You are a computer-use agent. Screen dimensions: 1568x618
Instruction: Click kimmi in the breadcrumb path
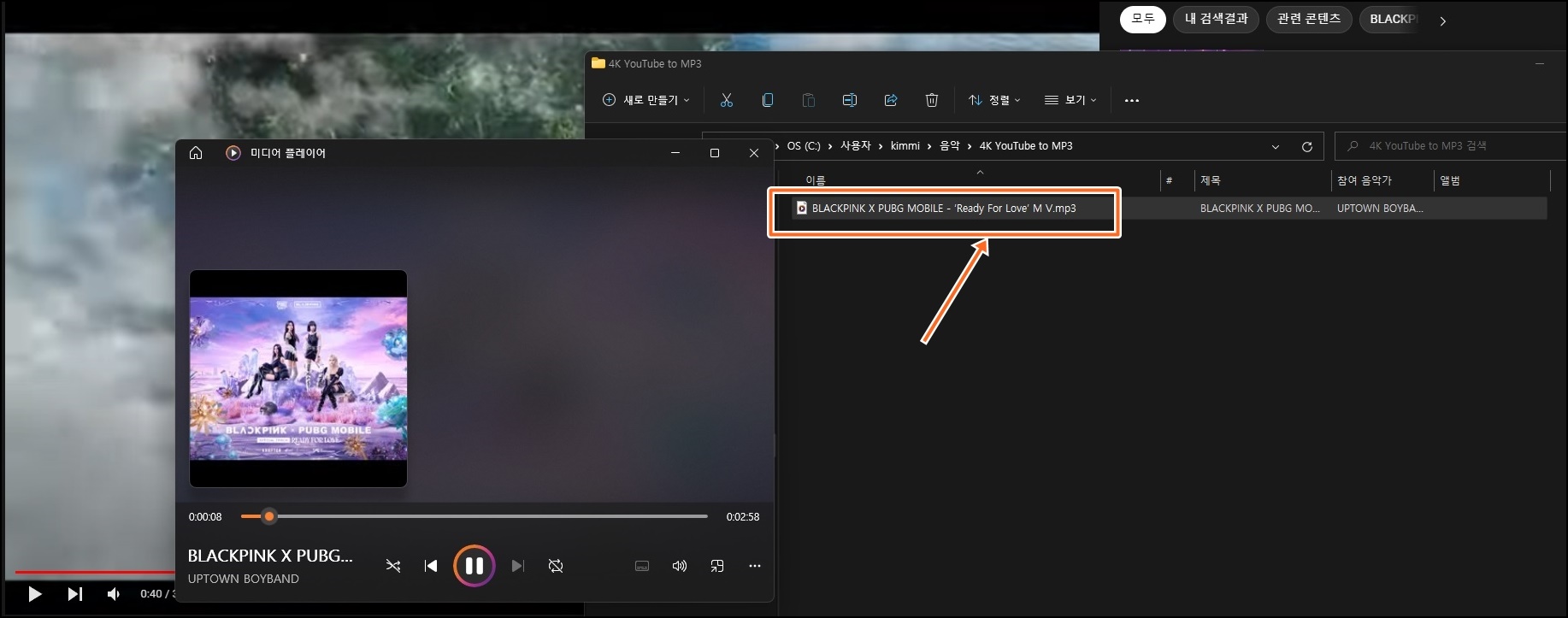905,146
